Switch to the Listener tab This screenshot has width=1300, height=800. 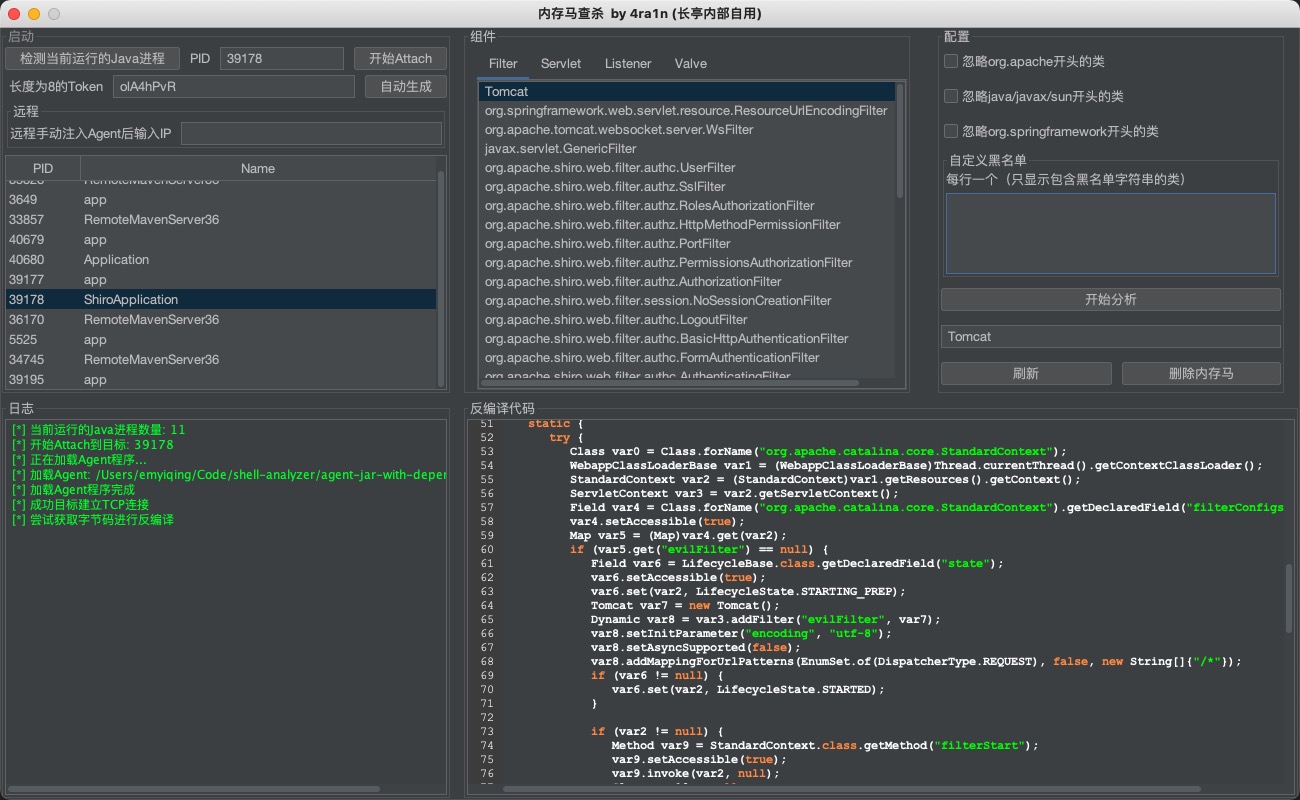[628, 63]
